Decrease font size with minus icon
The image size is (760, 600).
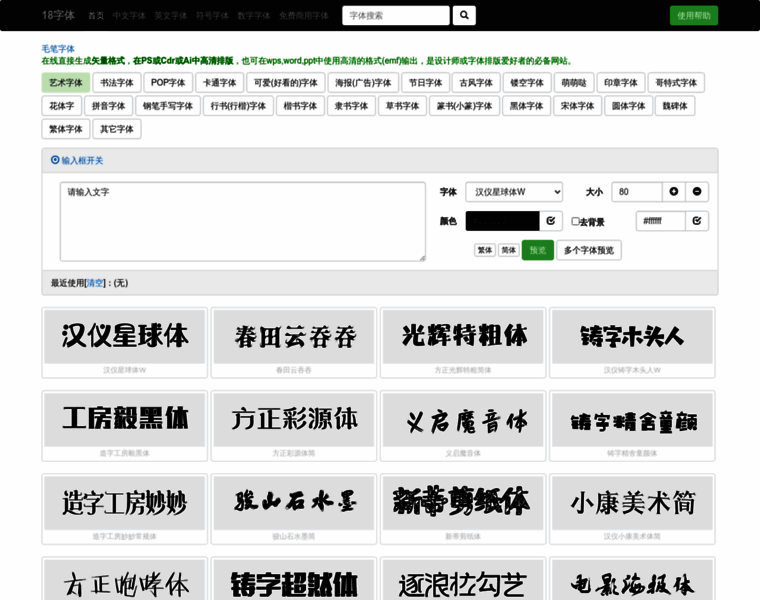click(697, 192)
